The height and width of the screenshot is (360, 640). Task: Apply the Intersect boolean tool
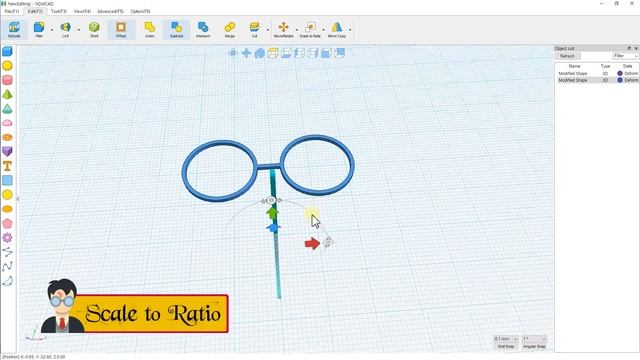click(x=203, y=30)
